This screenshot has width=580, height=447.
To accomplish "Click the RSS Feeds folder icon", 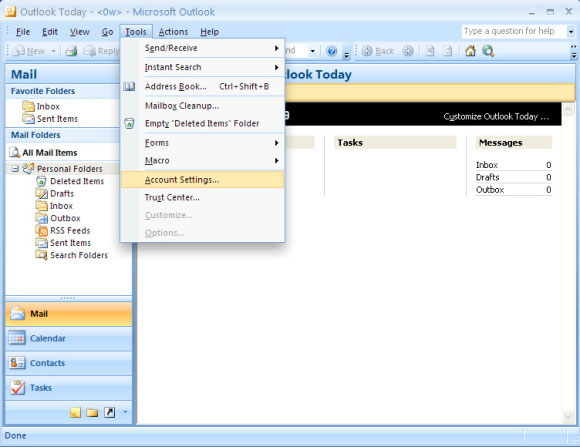I will (42, 231).
